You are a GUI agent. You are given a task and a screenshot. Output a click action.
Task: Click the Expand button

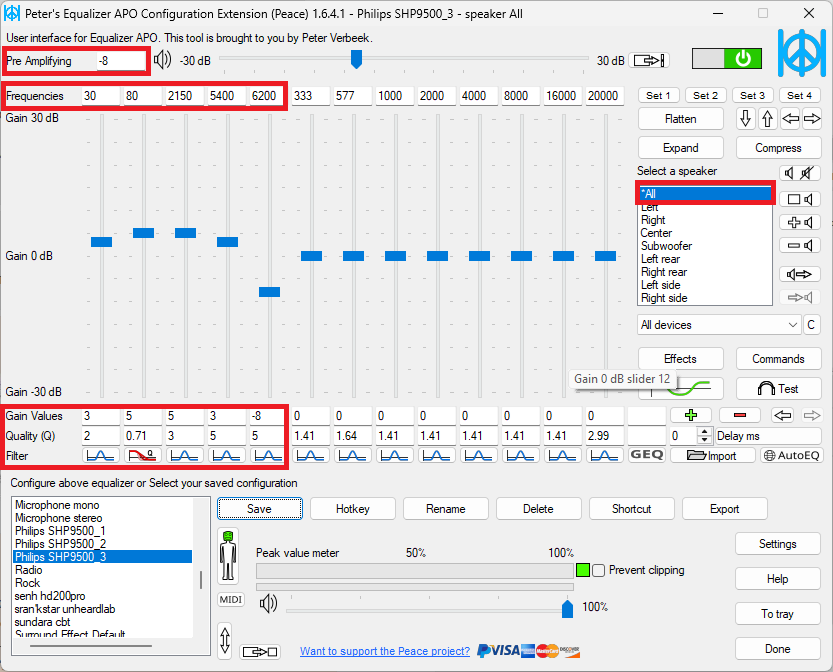[681, 148]
